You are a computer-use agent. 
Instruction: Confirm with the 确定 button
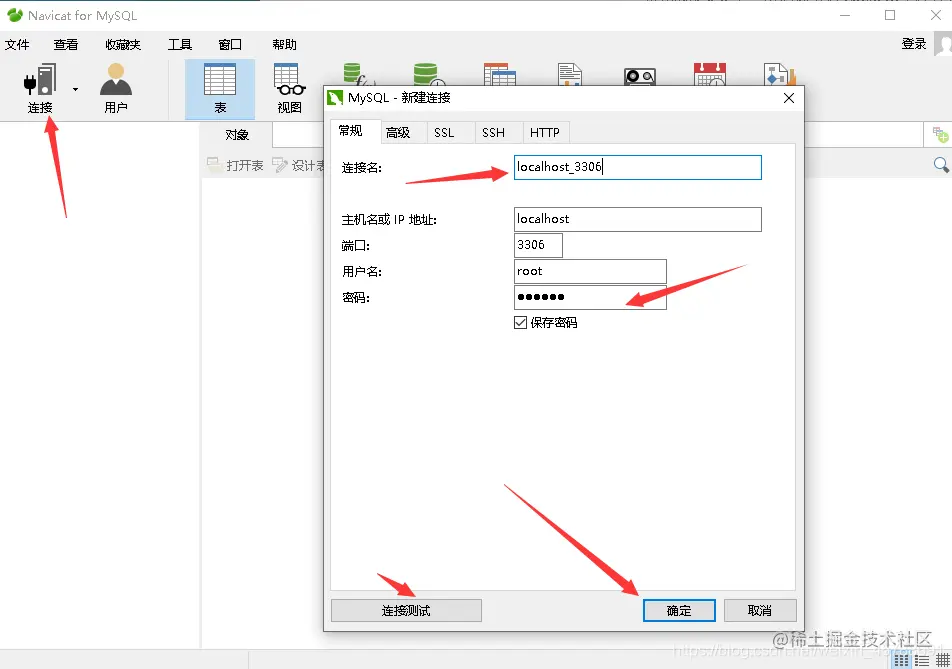coord(679,611)
